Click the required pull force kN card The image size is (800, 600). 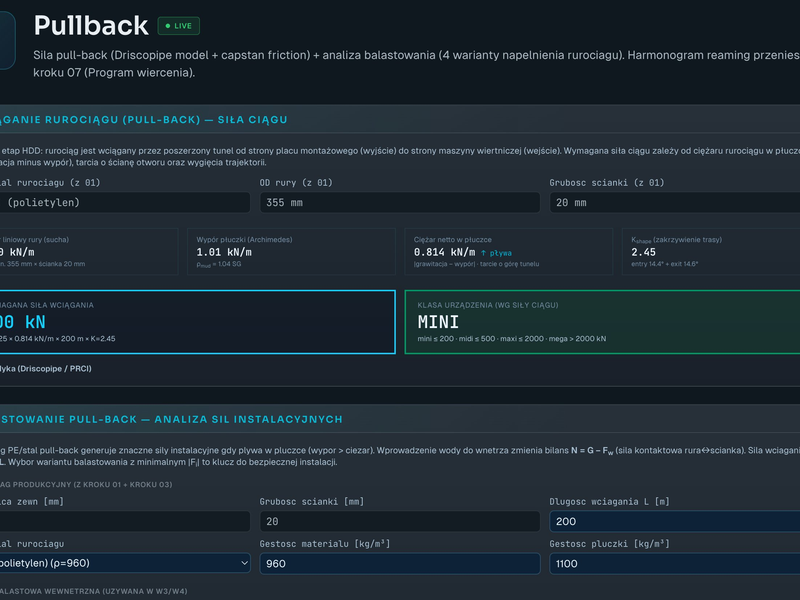click(197, 322)
